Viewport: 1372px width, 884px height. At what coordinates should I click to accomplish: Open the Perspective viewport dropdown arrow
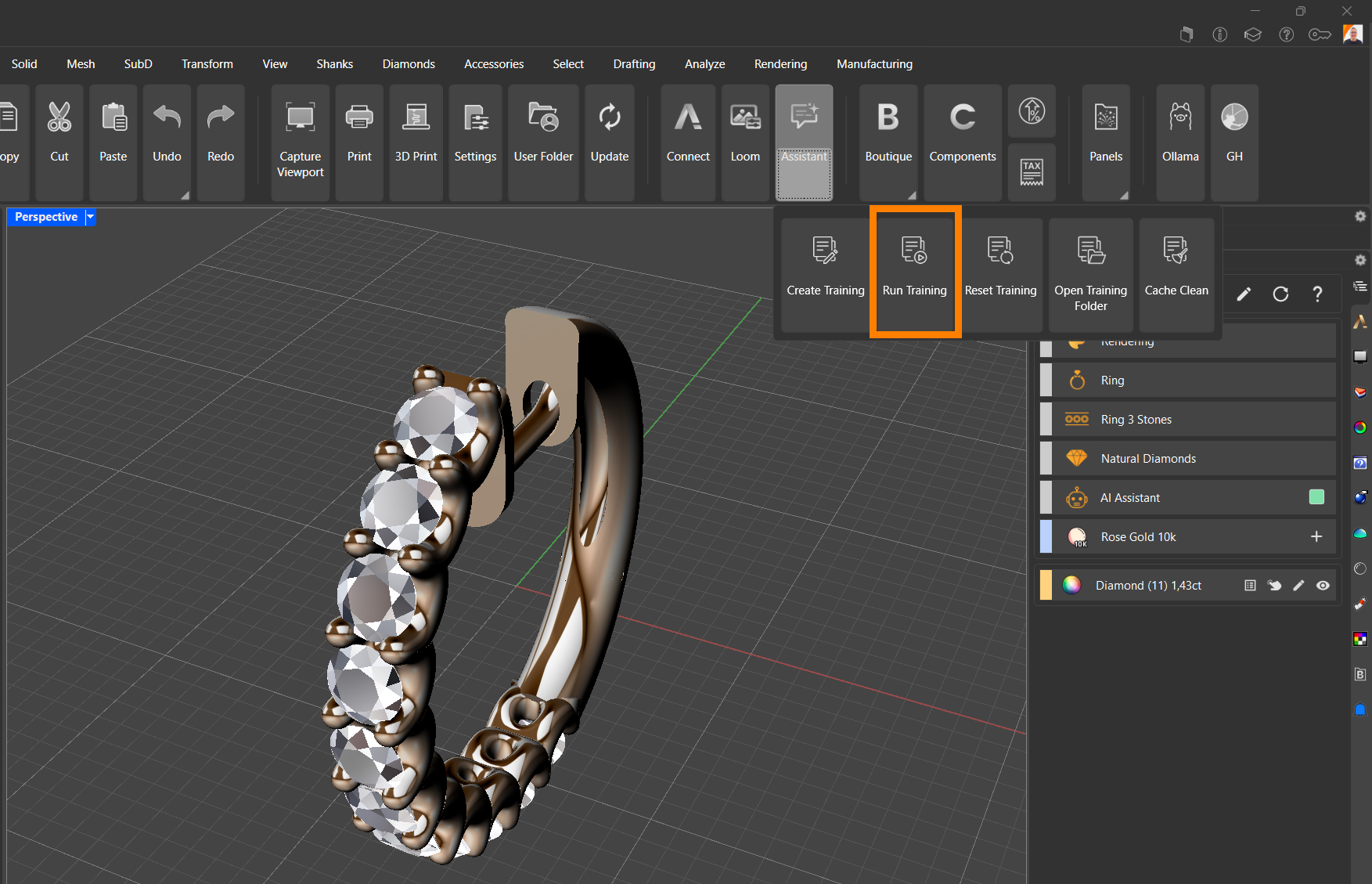91,217
